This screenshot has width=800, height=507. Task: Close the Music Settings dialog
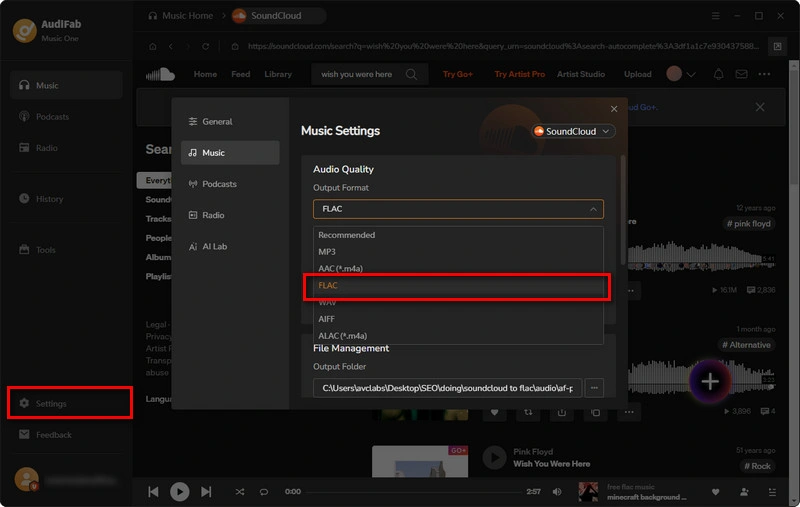coord(614,109)
